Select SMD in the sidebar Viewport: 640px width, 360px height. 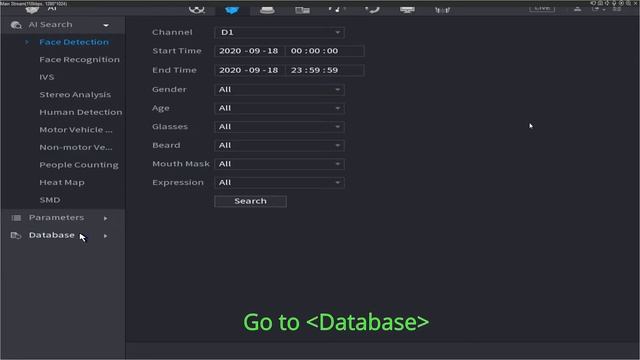pos(50,200)
